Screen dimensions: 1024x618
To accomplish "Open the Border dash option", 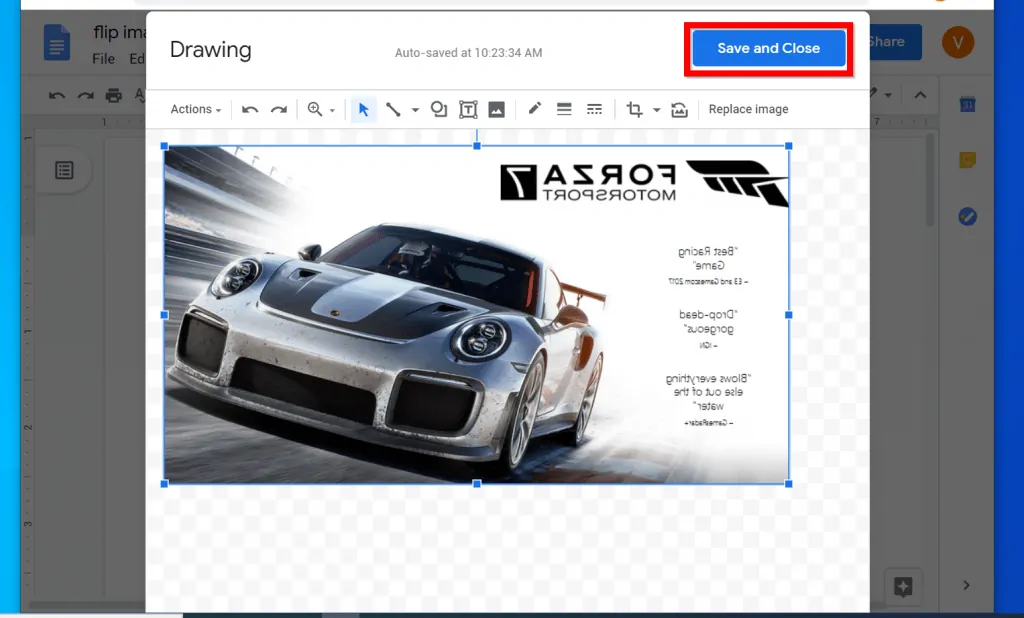I will point(594,109).
